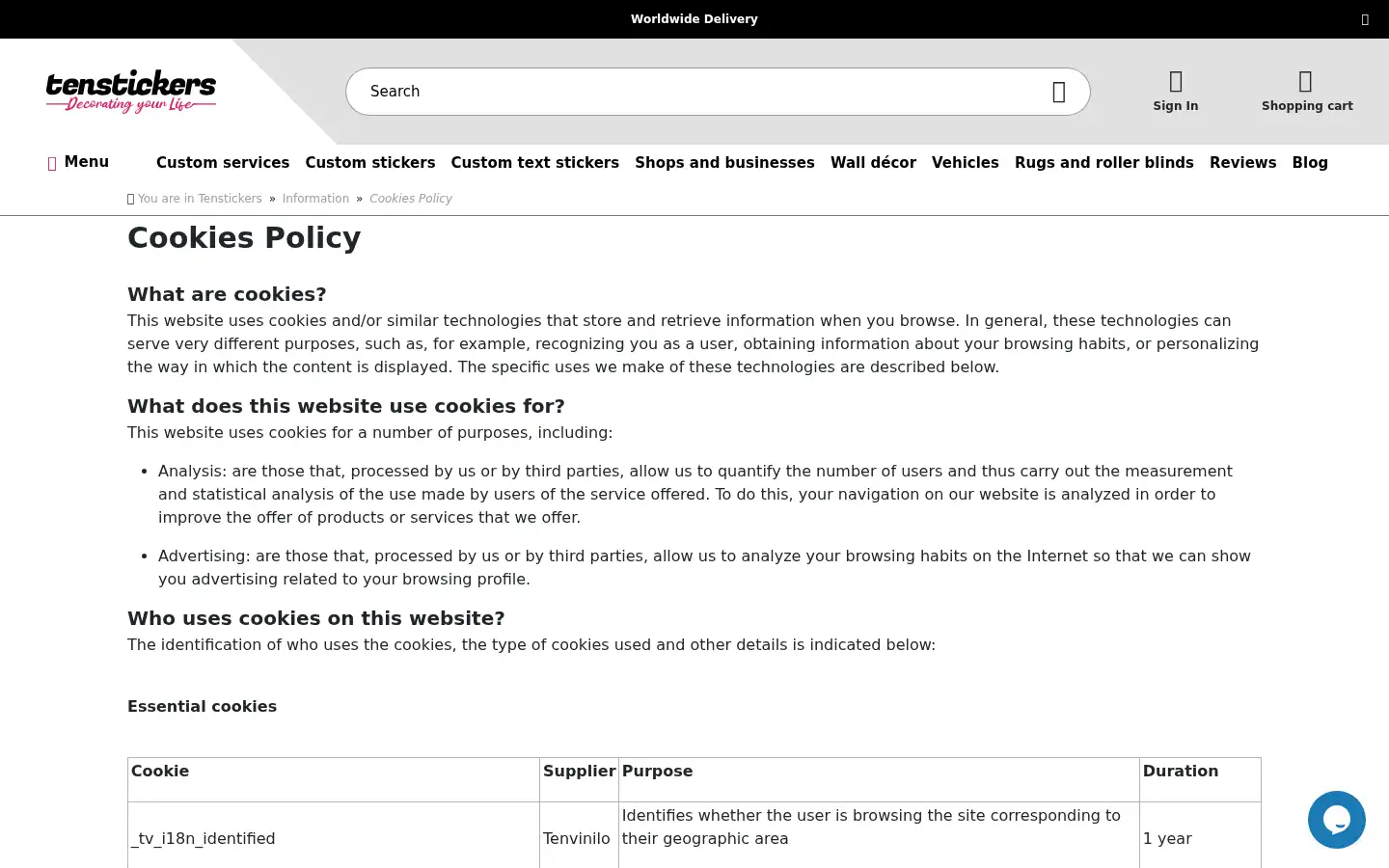Click the Cookies Policy page heading
The height and width of the screenshot is (868, 1389).
244,237
